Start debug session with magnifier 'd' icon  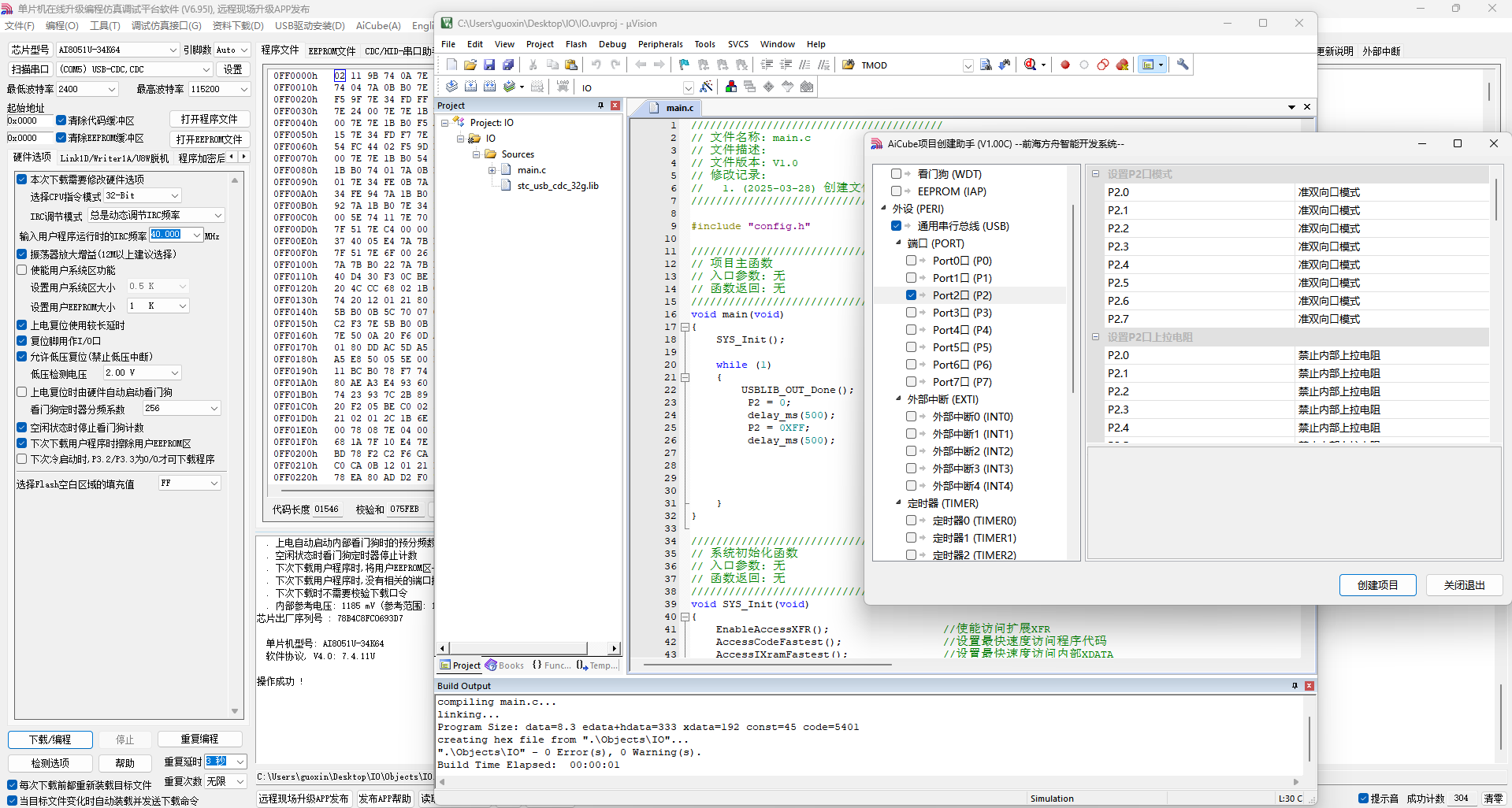pos(1030,65)
